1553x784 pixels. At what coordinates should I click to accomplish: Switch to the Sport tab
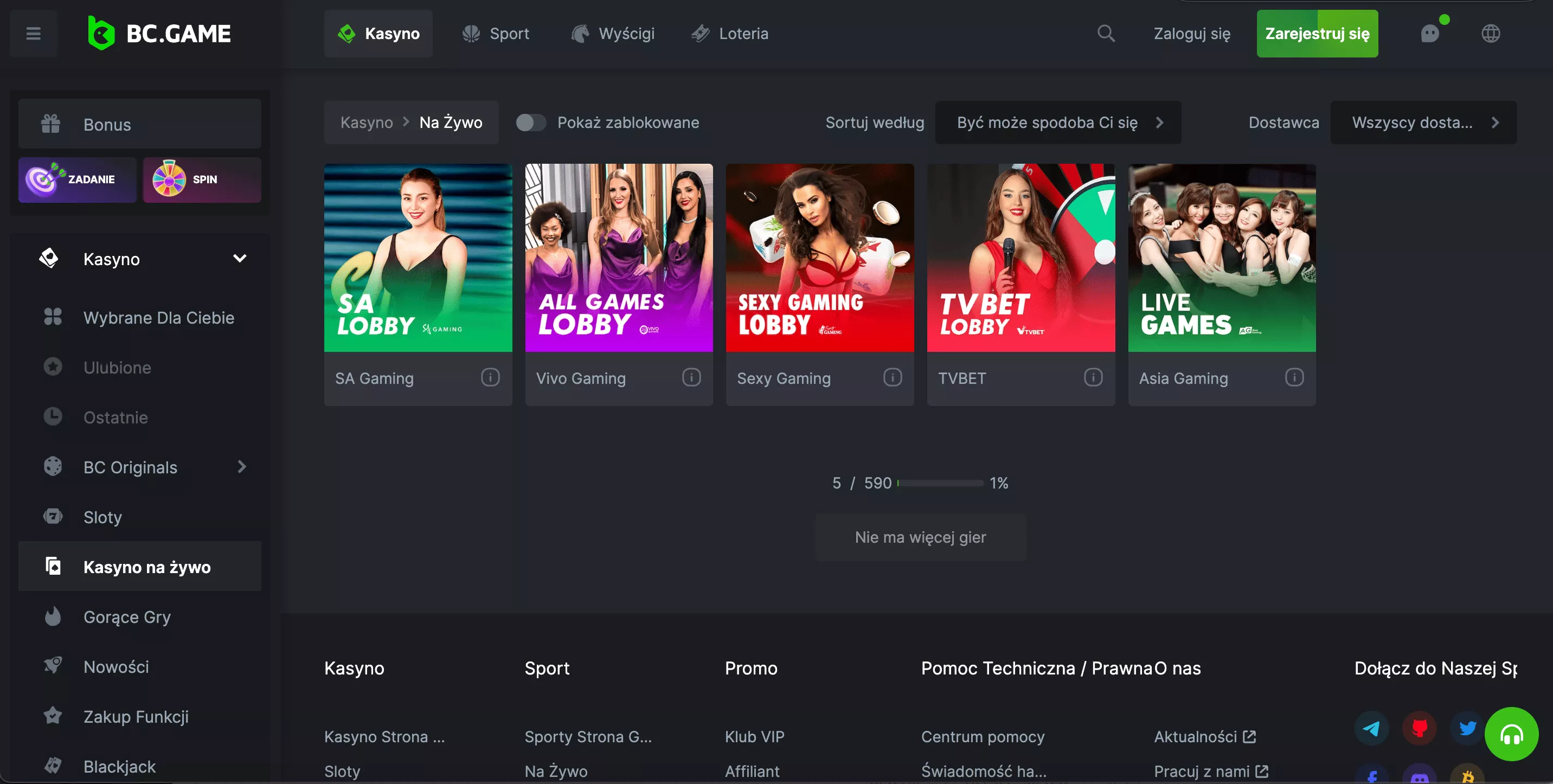click(496, 33)
